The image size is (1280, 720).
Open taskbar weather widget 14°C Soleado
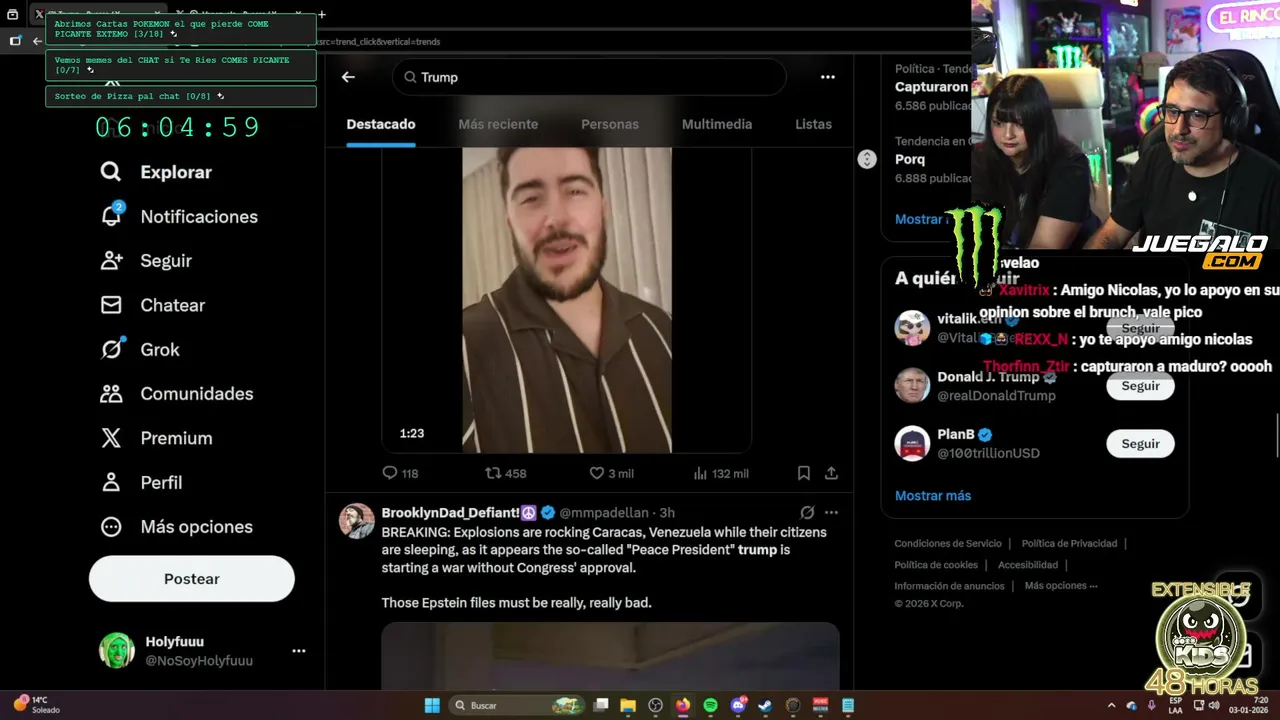tap(36, 705)
